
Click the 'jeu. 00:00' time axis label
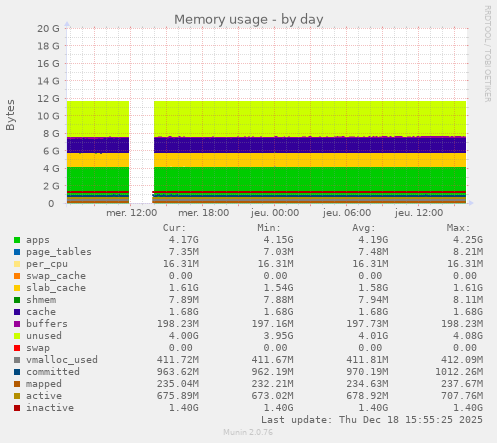275,213
